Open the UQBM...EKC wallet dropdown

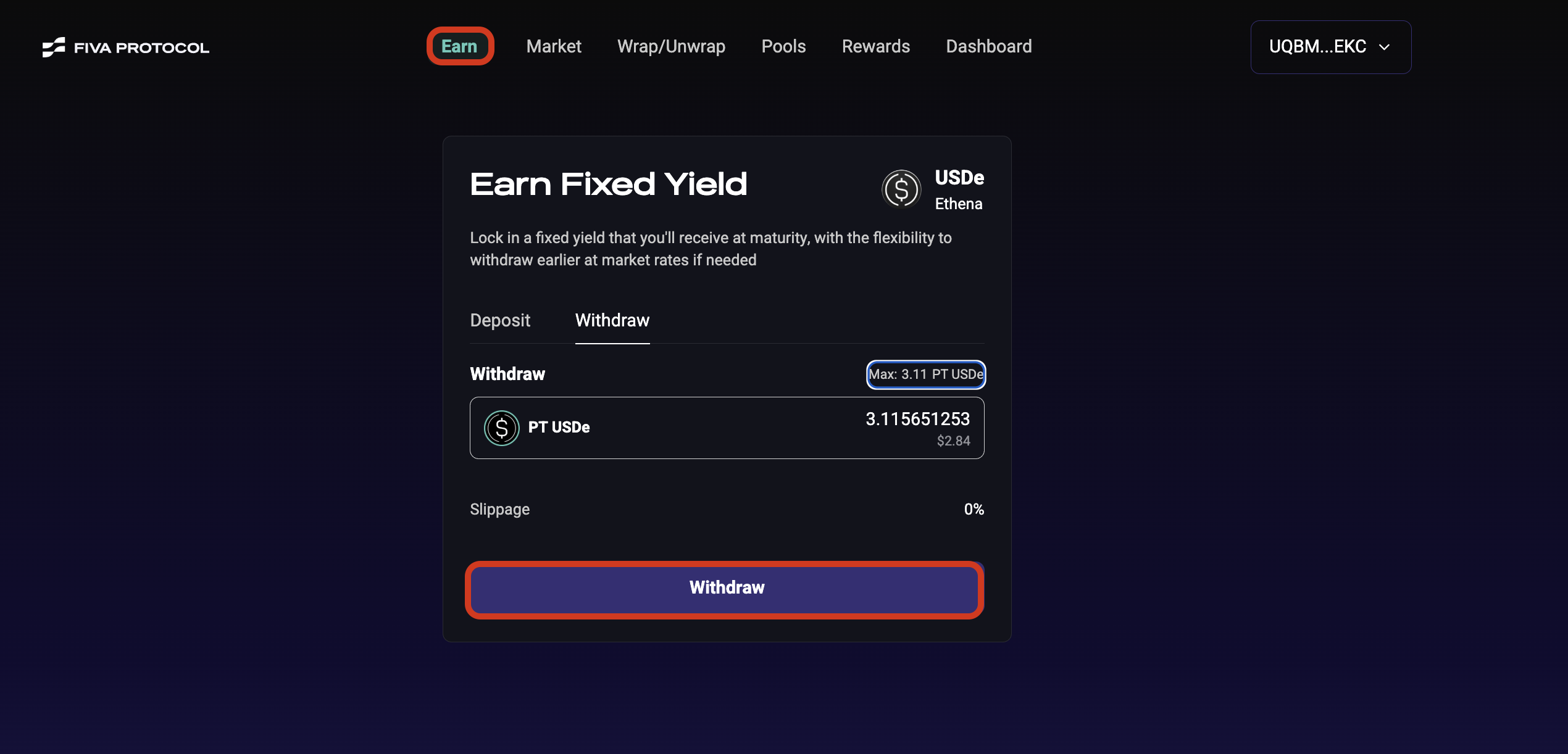click(x=1317, y=47)
